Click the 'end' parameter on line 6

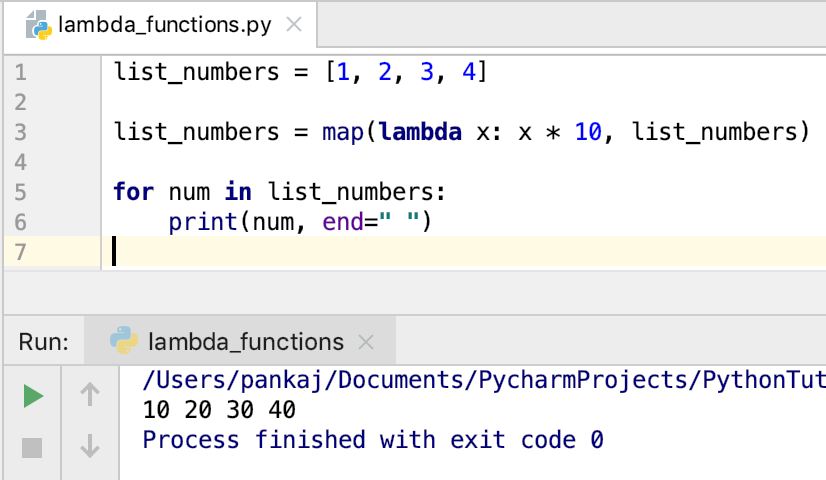coord(343,222)
